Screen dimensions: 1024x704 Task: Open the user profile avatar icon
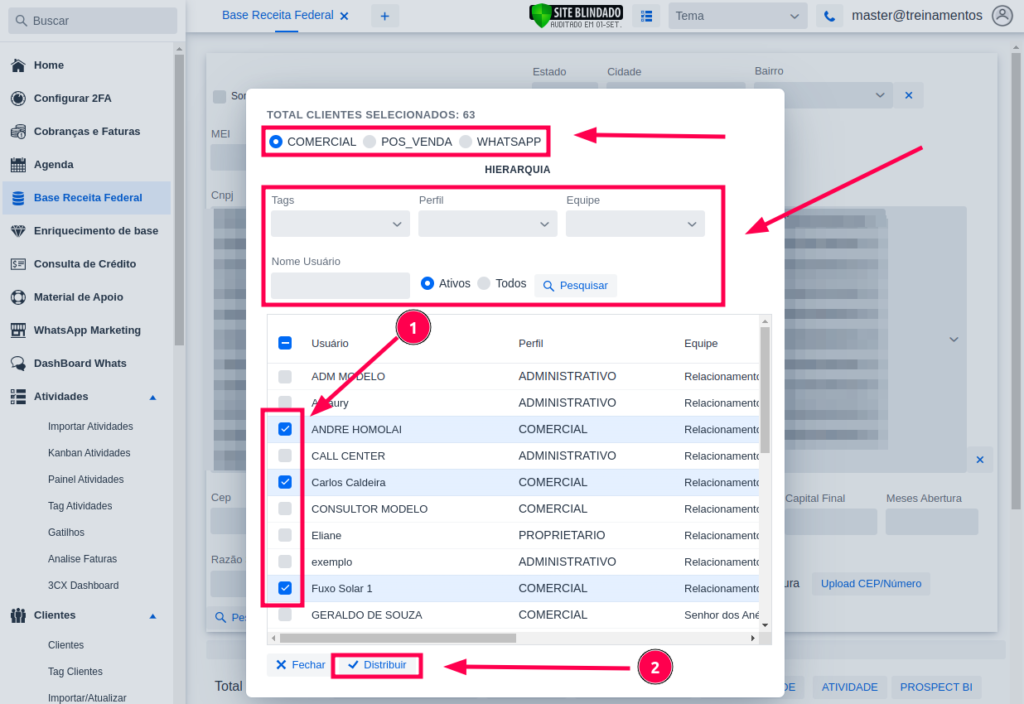point(1001,16)
